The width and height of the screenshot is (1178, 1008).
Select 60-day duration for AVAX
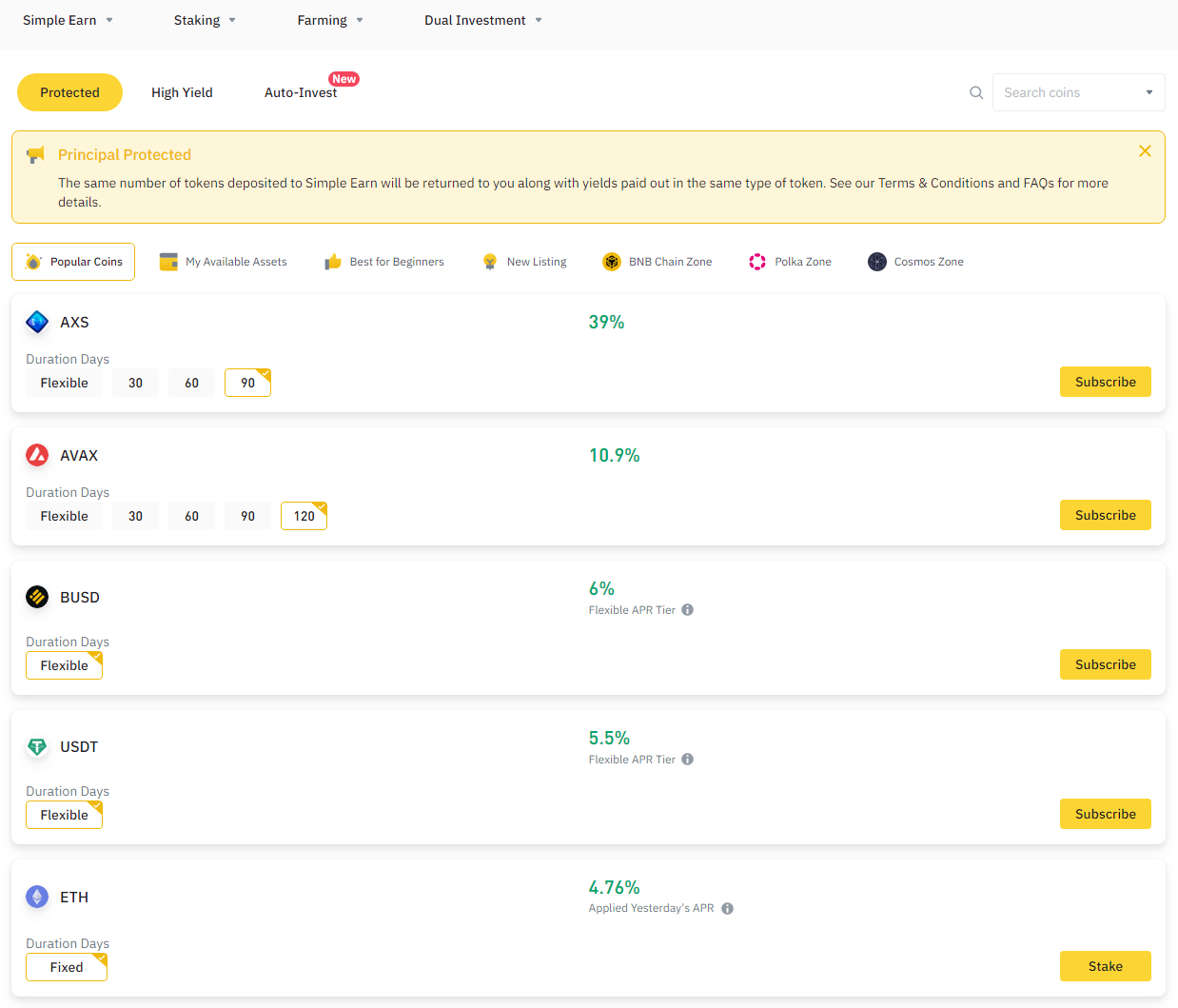coord(192,516)
